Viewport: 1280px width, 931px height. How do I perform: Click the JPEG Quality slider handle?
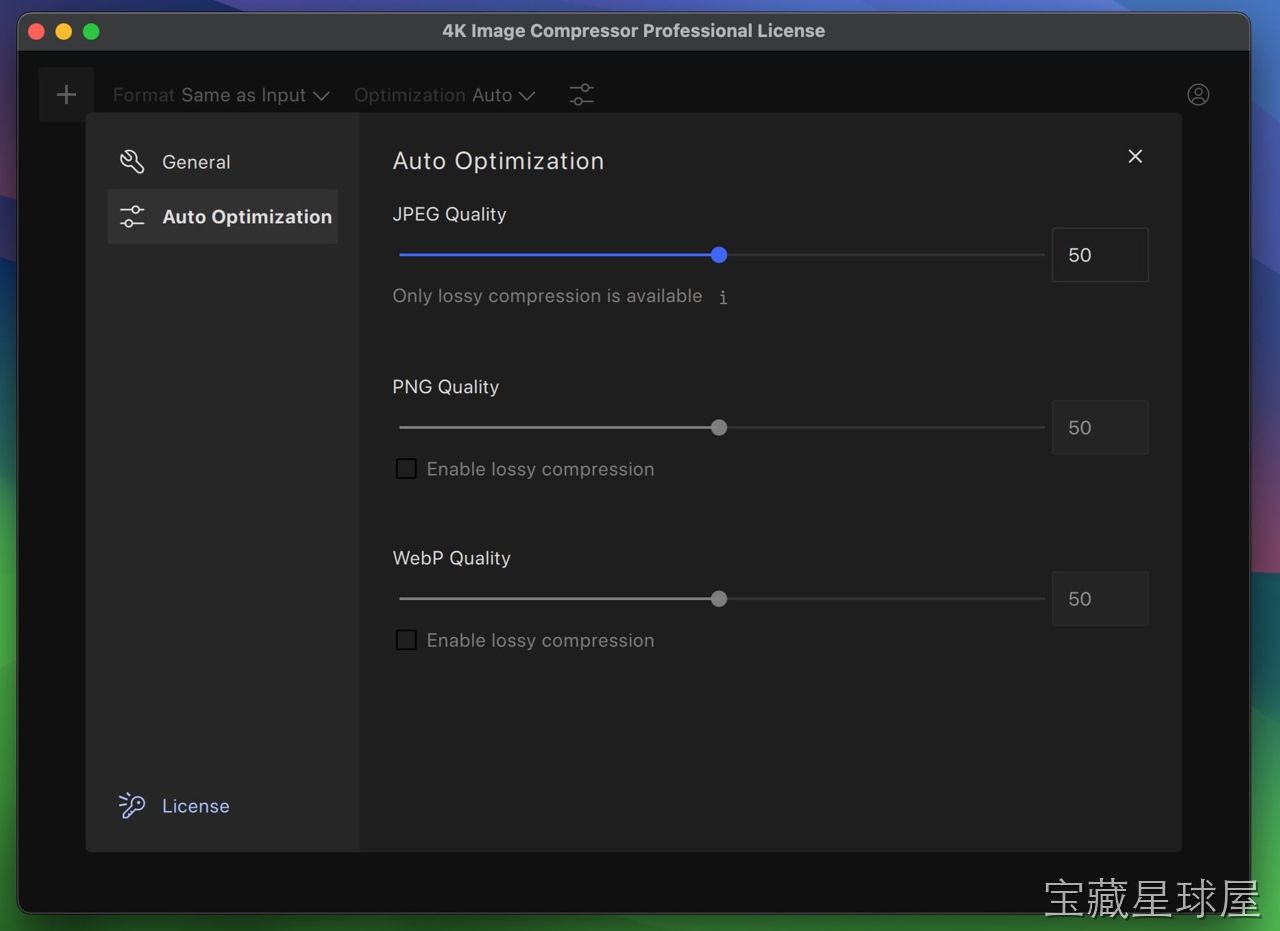[719, 255]
